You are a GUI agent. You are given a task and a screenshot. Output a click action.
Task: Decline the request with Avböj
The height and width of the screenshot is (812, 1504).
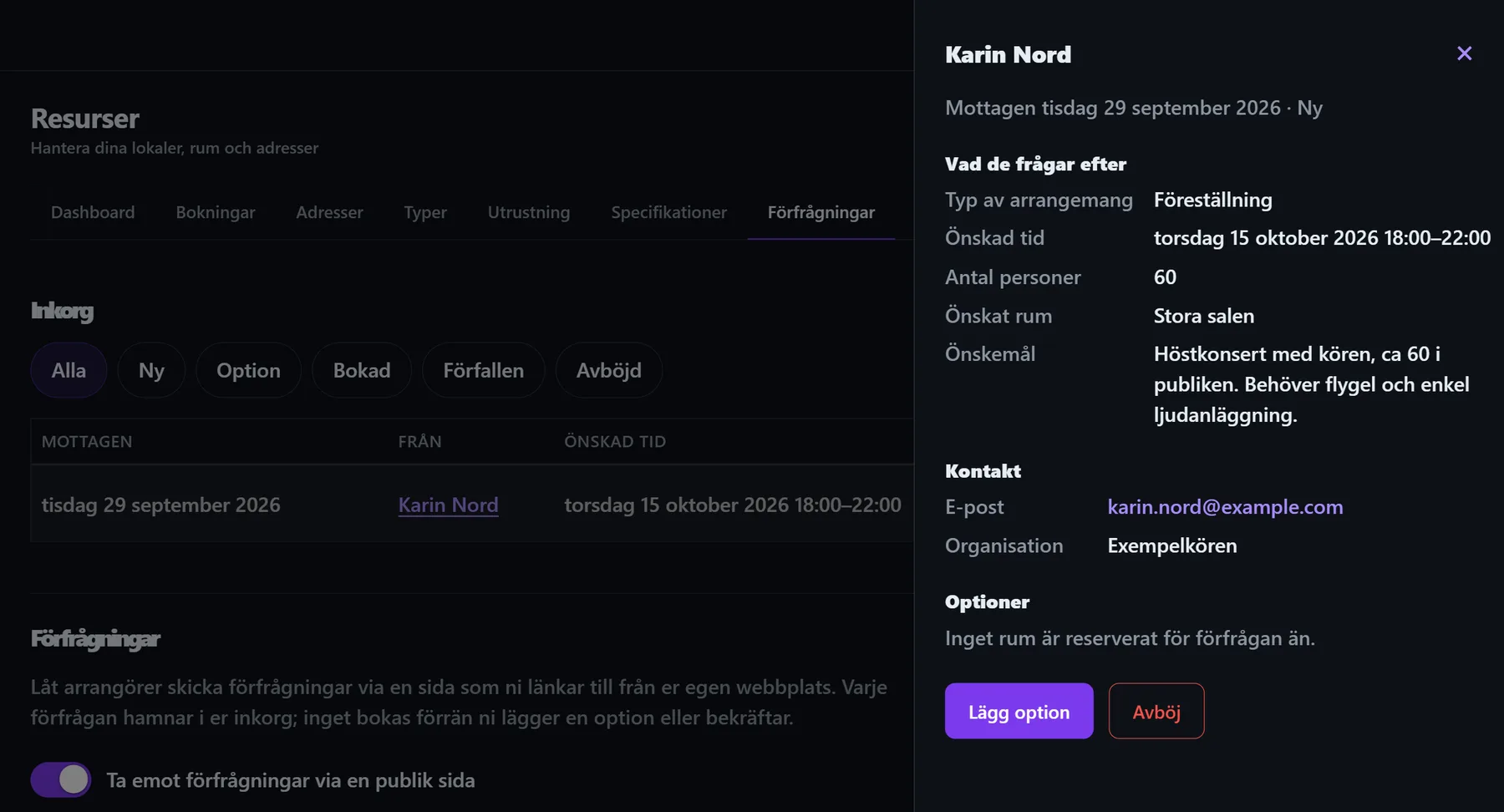pyautogui.click(x=1156, y=711)
